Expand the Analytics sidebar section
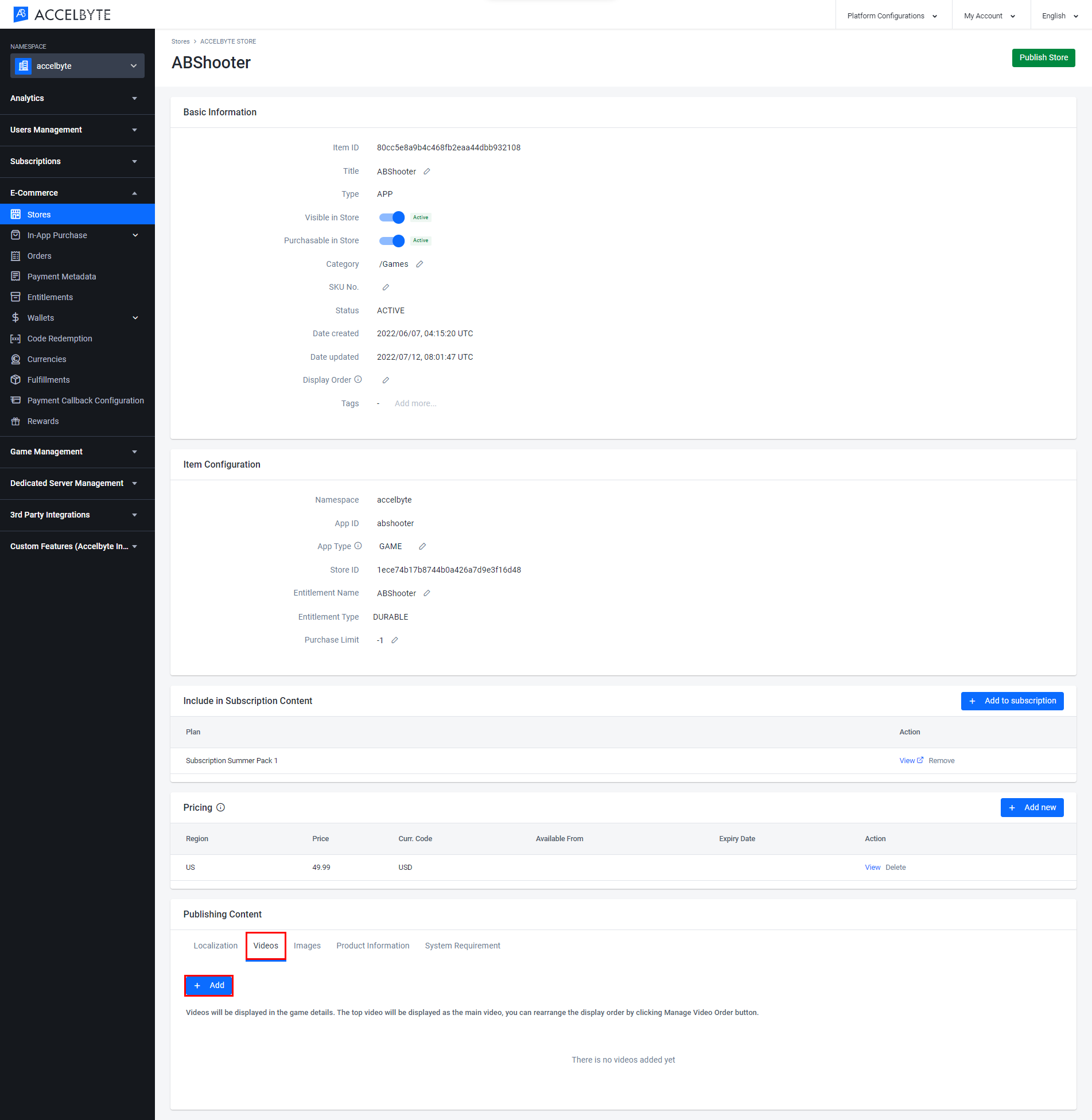Screen dimensions: 1092x1120 77,98
